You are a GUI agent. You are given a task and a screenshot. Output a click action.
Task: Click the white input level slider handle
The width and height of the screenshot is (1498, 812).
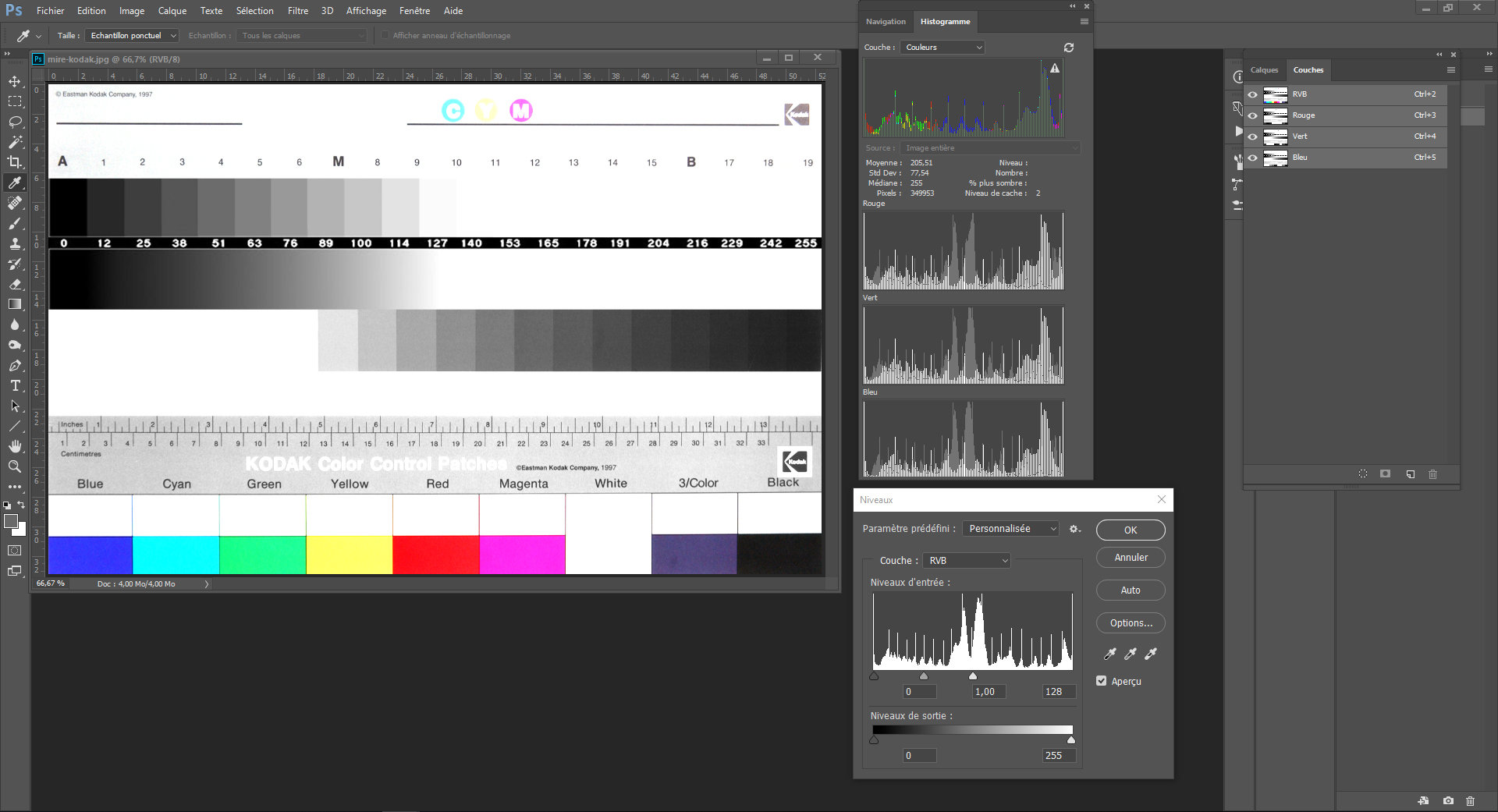(973, 676)
